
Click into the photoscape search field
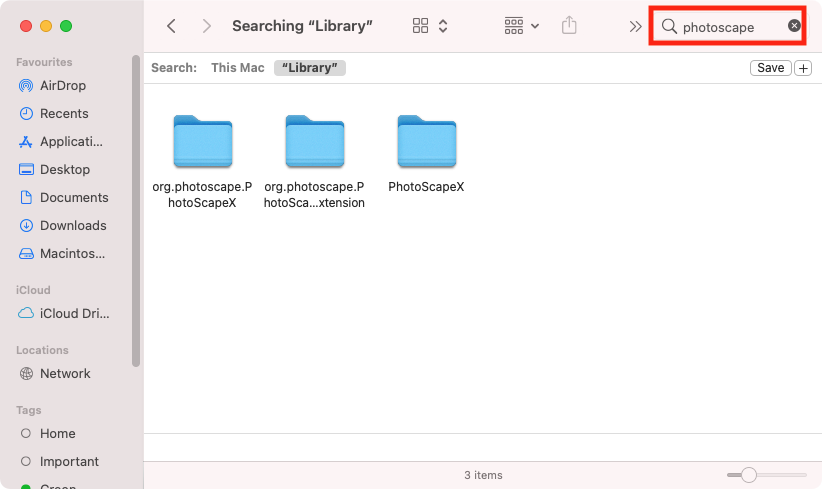click(x=728, y=26)
